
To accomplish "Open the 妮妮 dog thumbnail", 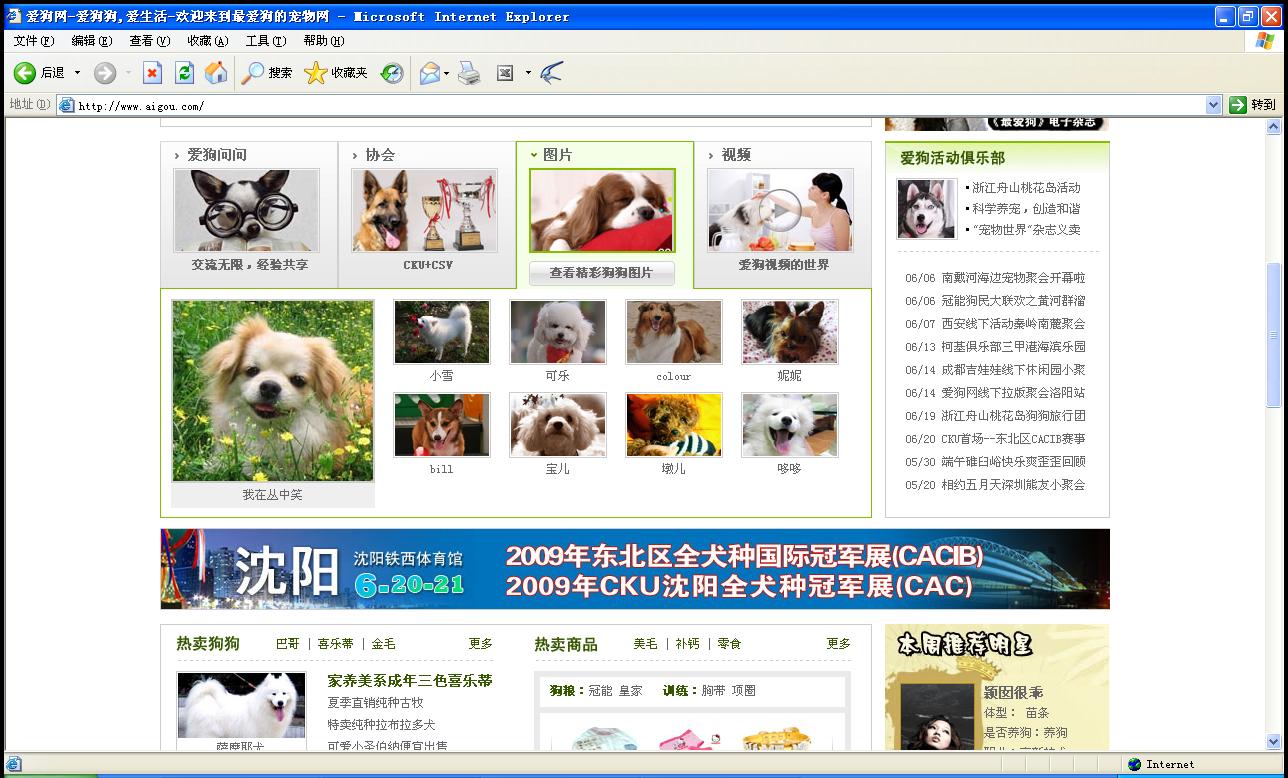I will point(790,331).
